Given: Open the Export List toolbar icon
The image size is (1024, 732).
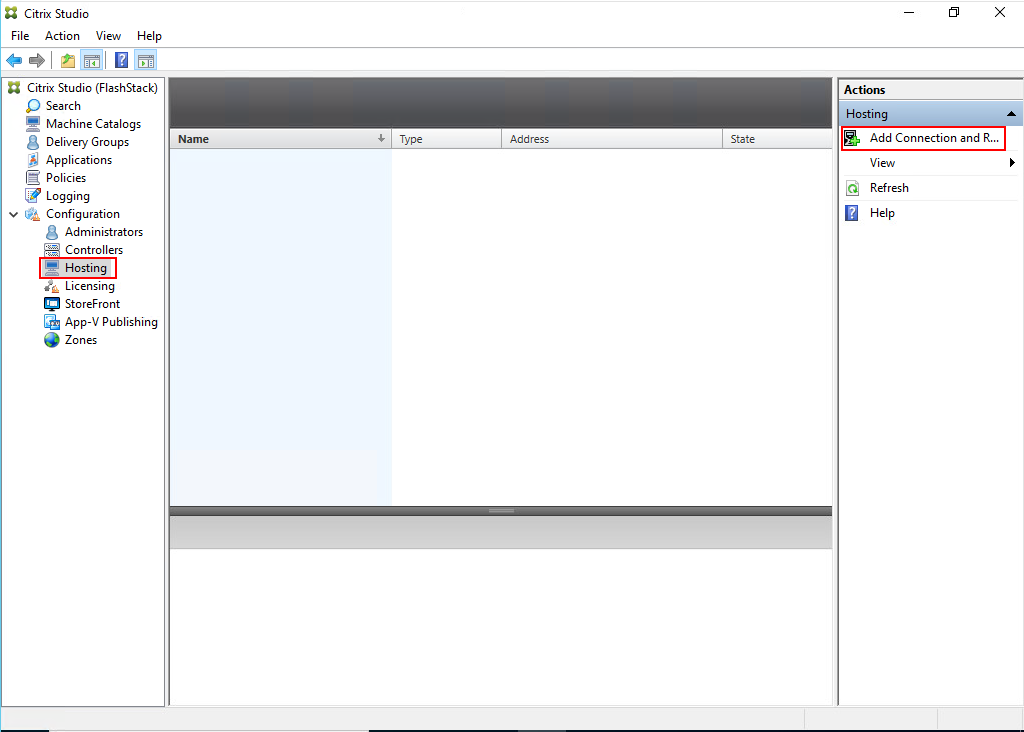Looking at the screenshot, I should [66, 59].
